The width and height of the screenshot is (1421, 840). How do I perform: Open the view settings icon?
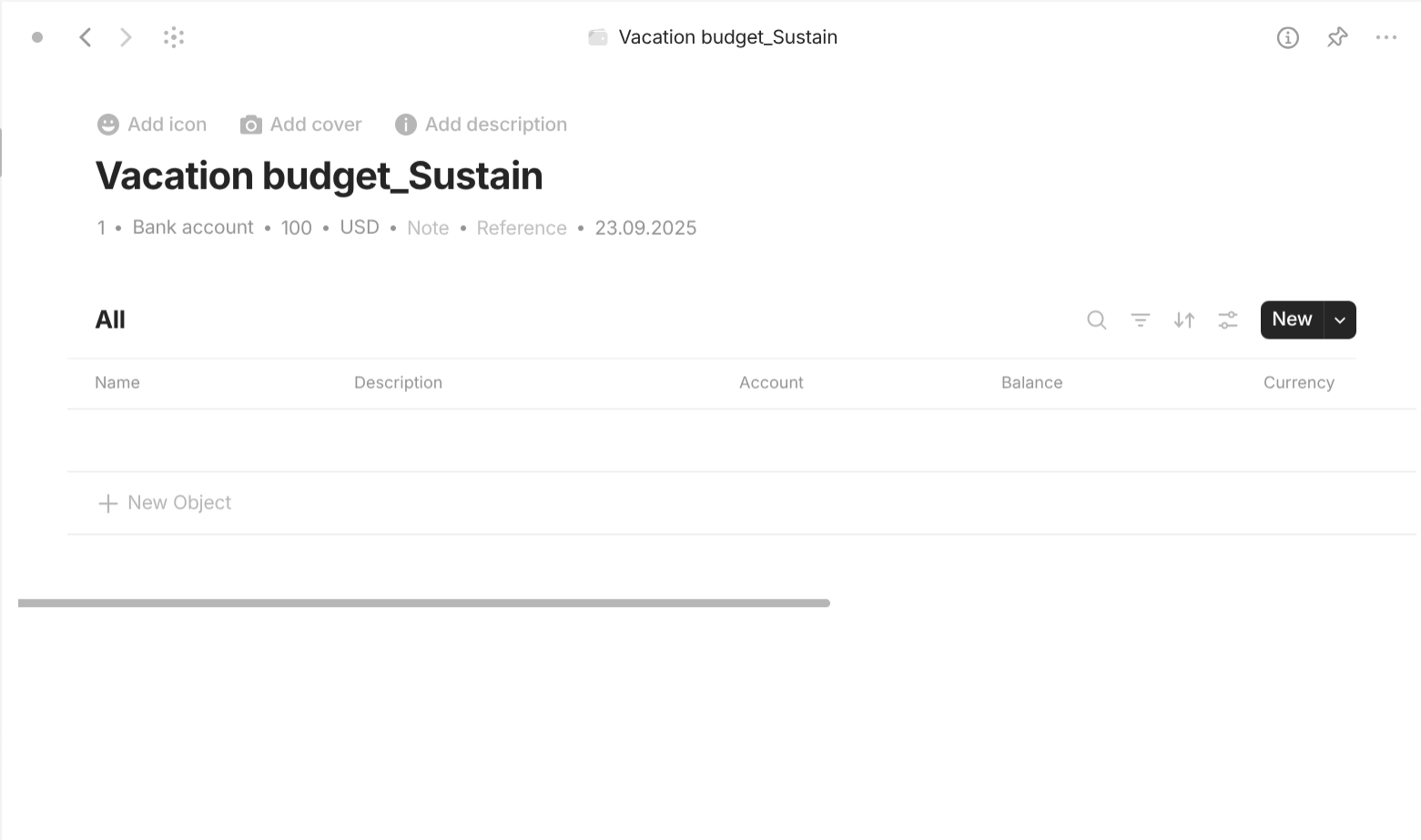pos(1227,320)
